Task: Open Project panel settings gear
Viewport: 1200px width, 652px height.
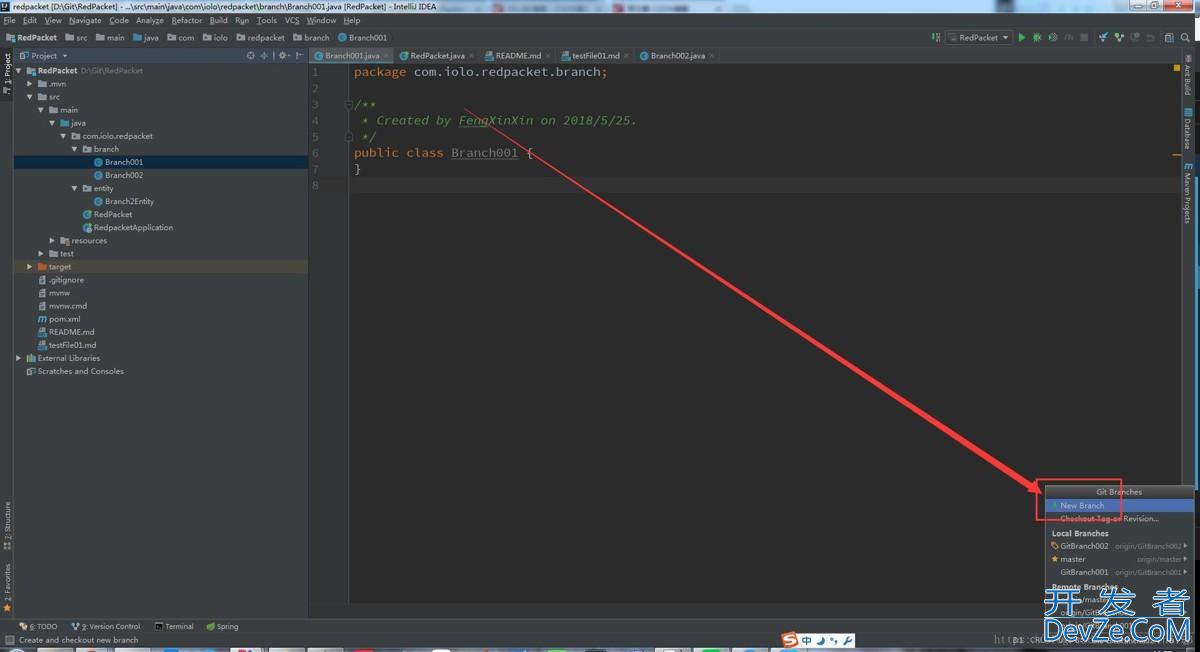Action: [284, 56]
